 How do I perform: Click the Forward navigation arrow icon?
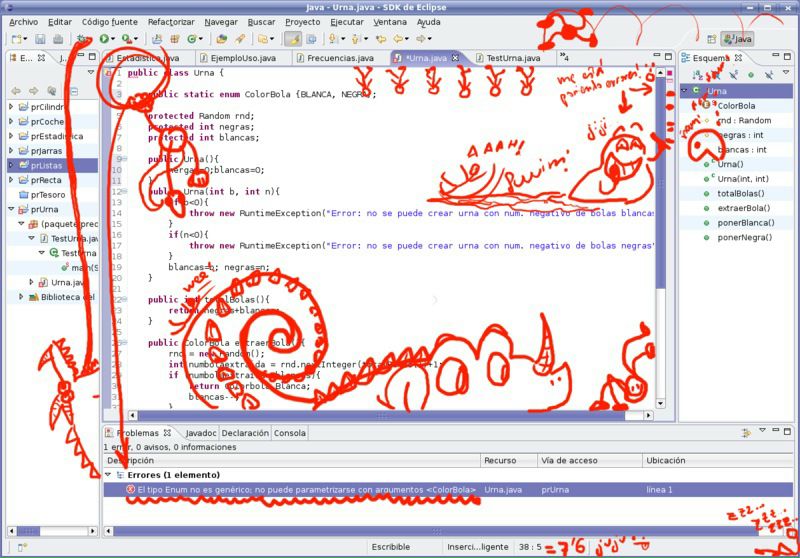[x=421, y=39]
